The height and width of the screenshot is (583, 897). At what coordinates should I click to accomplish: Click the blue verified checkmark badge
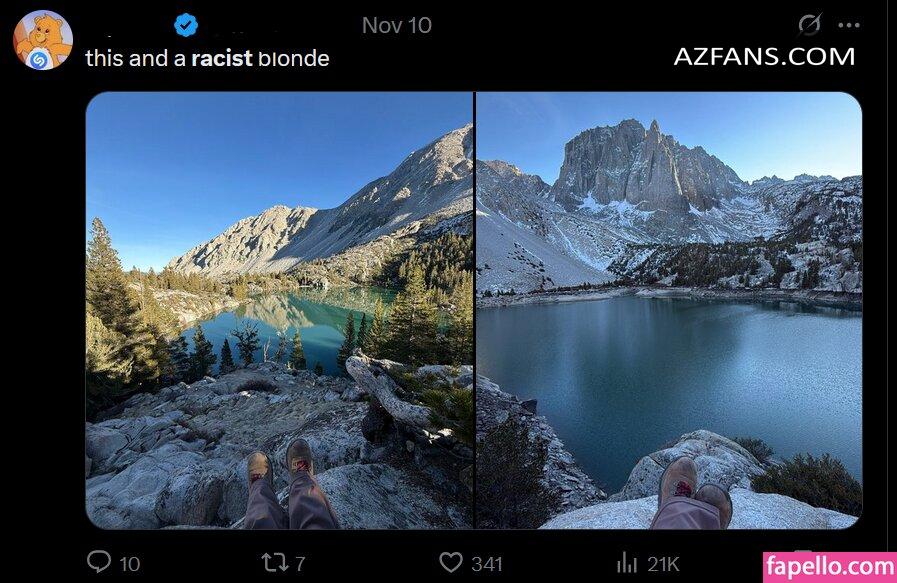pyautogui.click(x=186, y=25)
